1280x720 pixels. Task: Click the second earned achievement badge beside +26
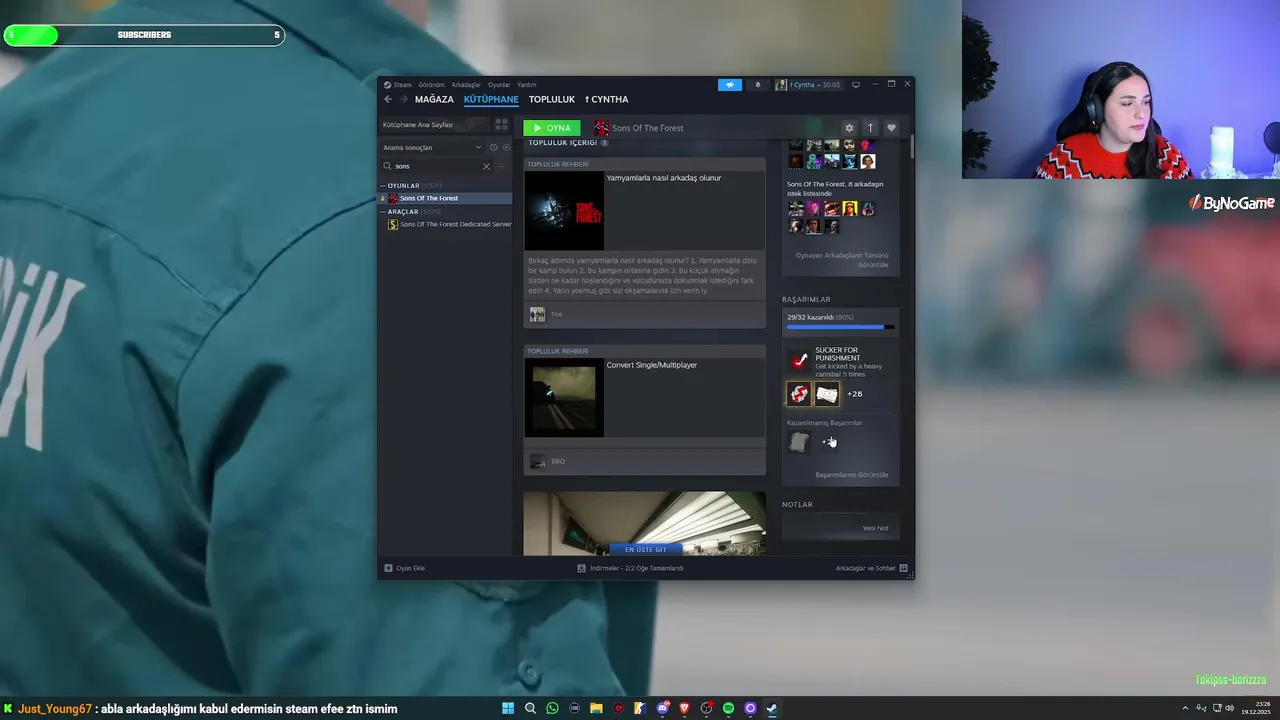click(827, 394)
